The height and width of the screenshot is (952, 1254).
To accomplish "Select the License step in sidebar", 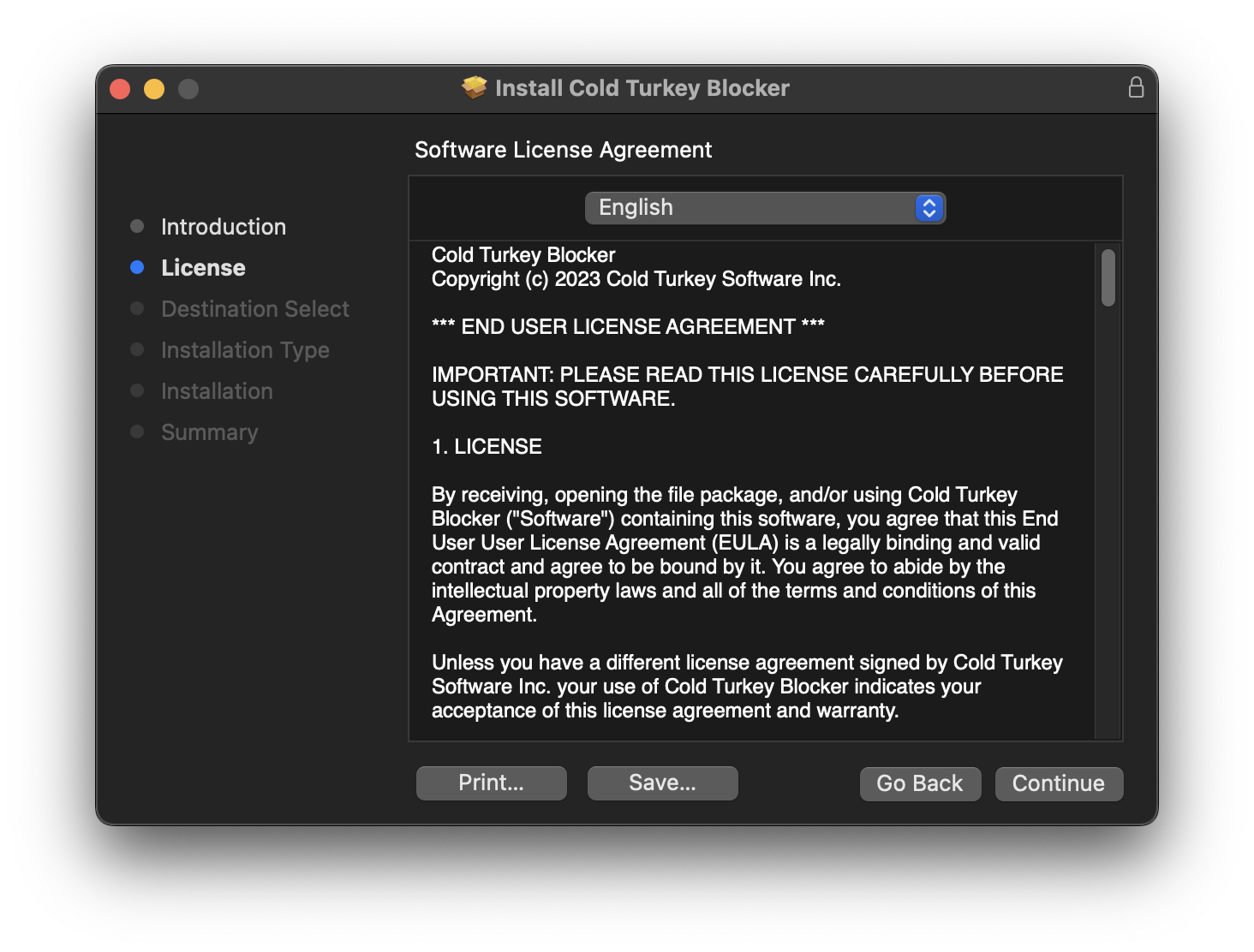I will (x=203, y=268).
